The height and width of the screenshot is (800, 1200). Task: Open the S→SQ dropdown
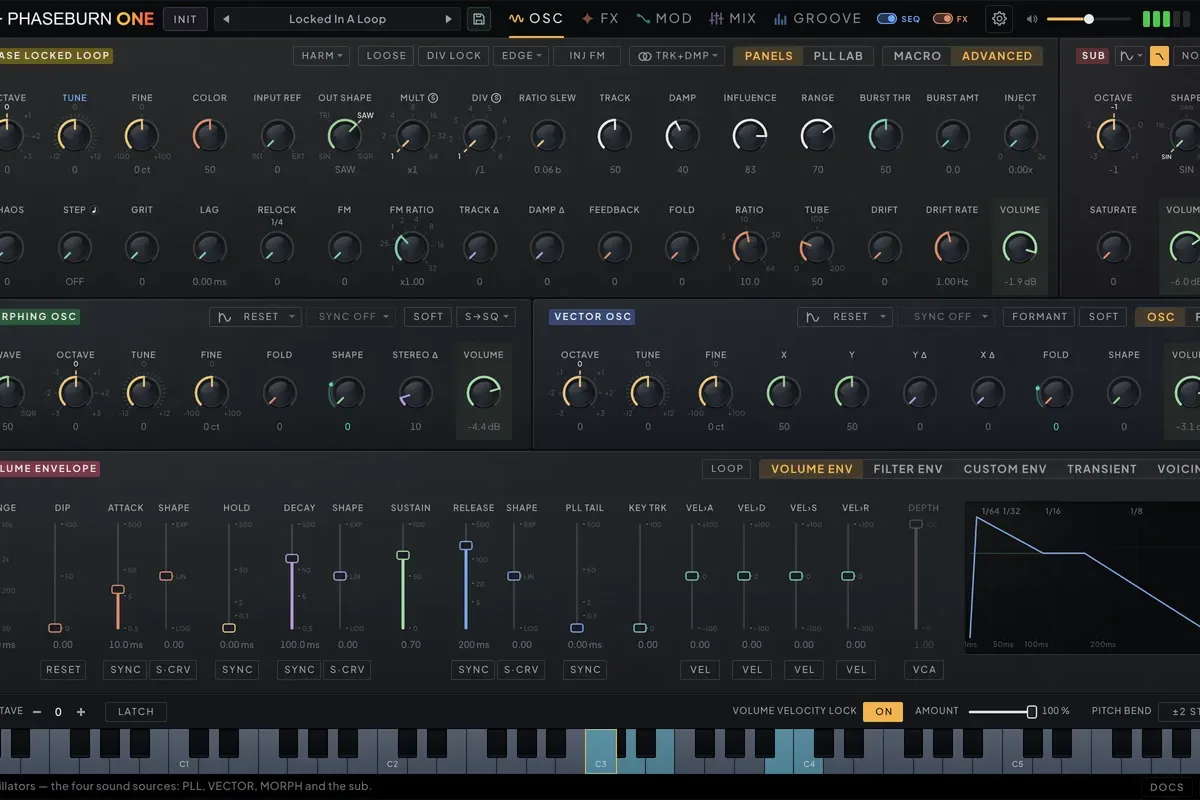(x=486, y=317)
